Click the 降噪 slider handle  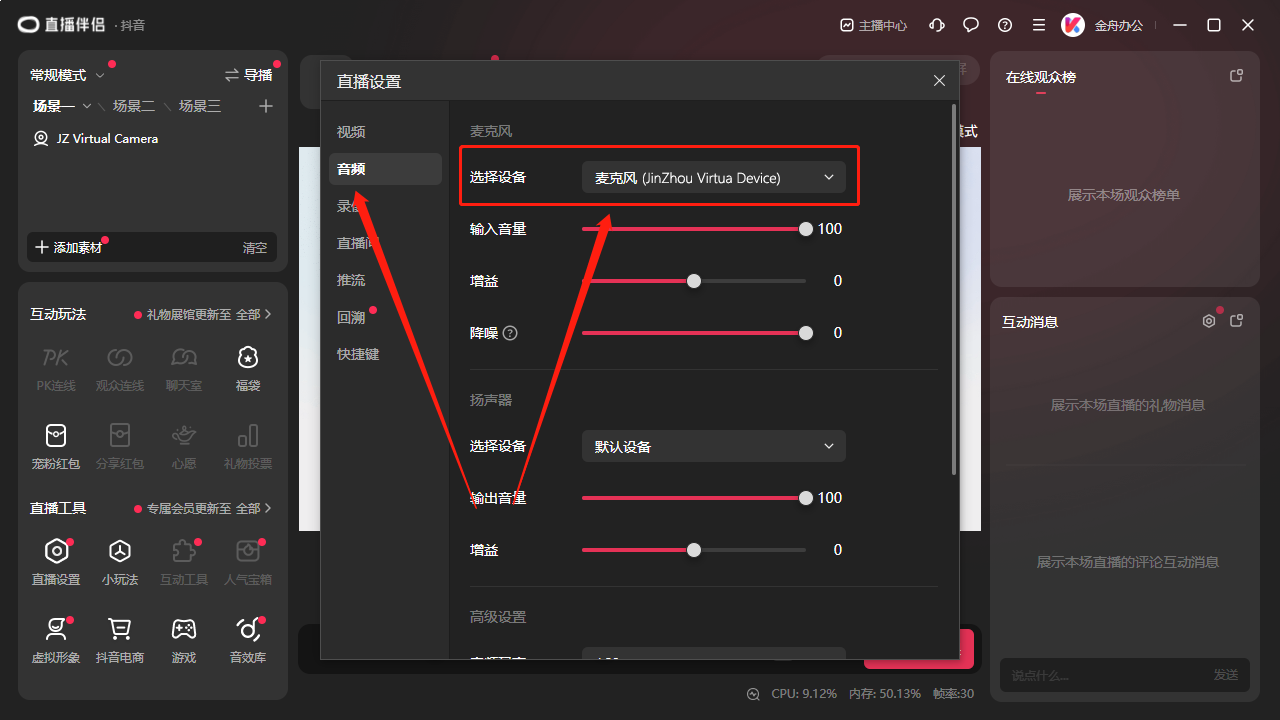click(x=806, y=333)
